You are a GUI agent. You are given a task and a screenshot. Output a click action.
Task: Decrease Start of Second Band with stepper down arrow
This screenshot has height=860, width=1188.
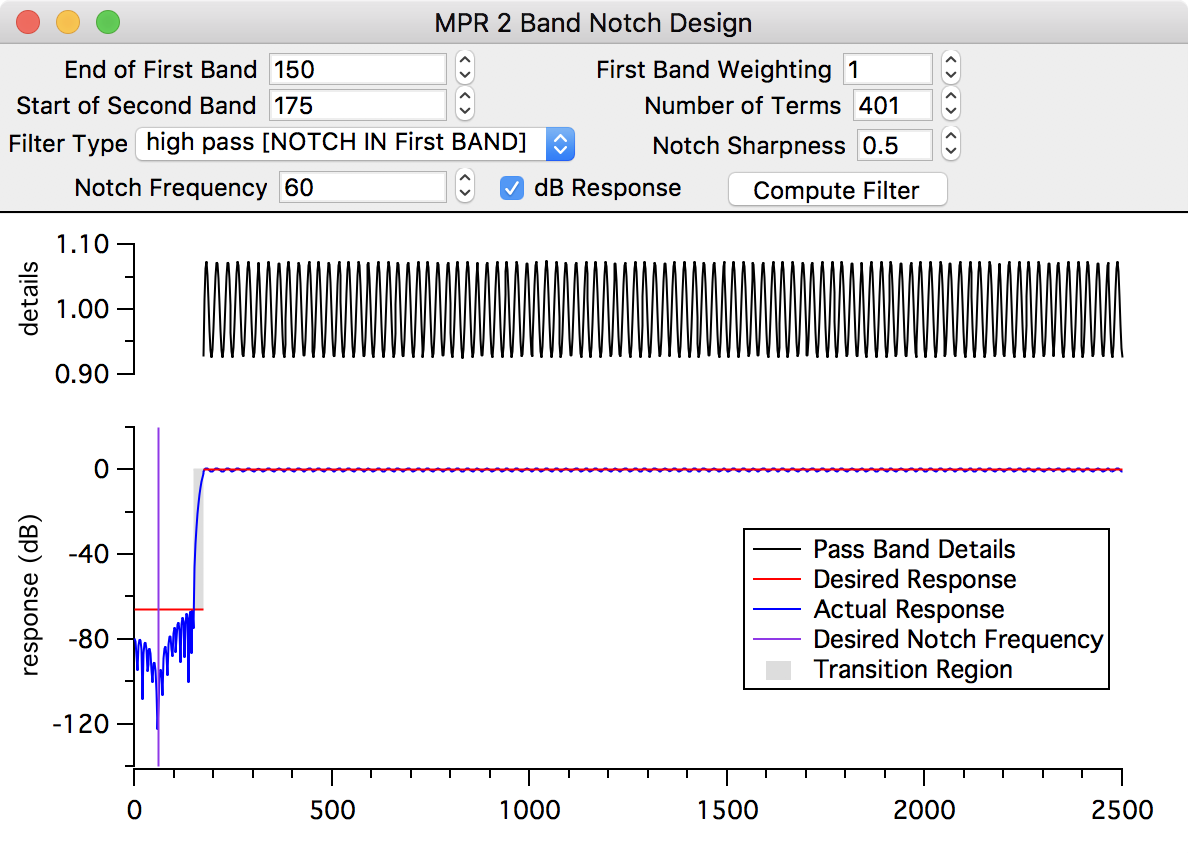pos(464,112)
